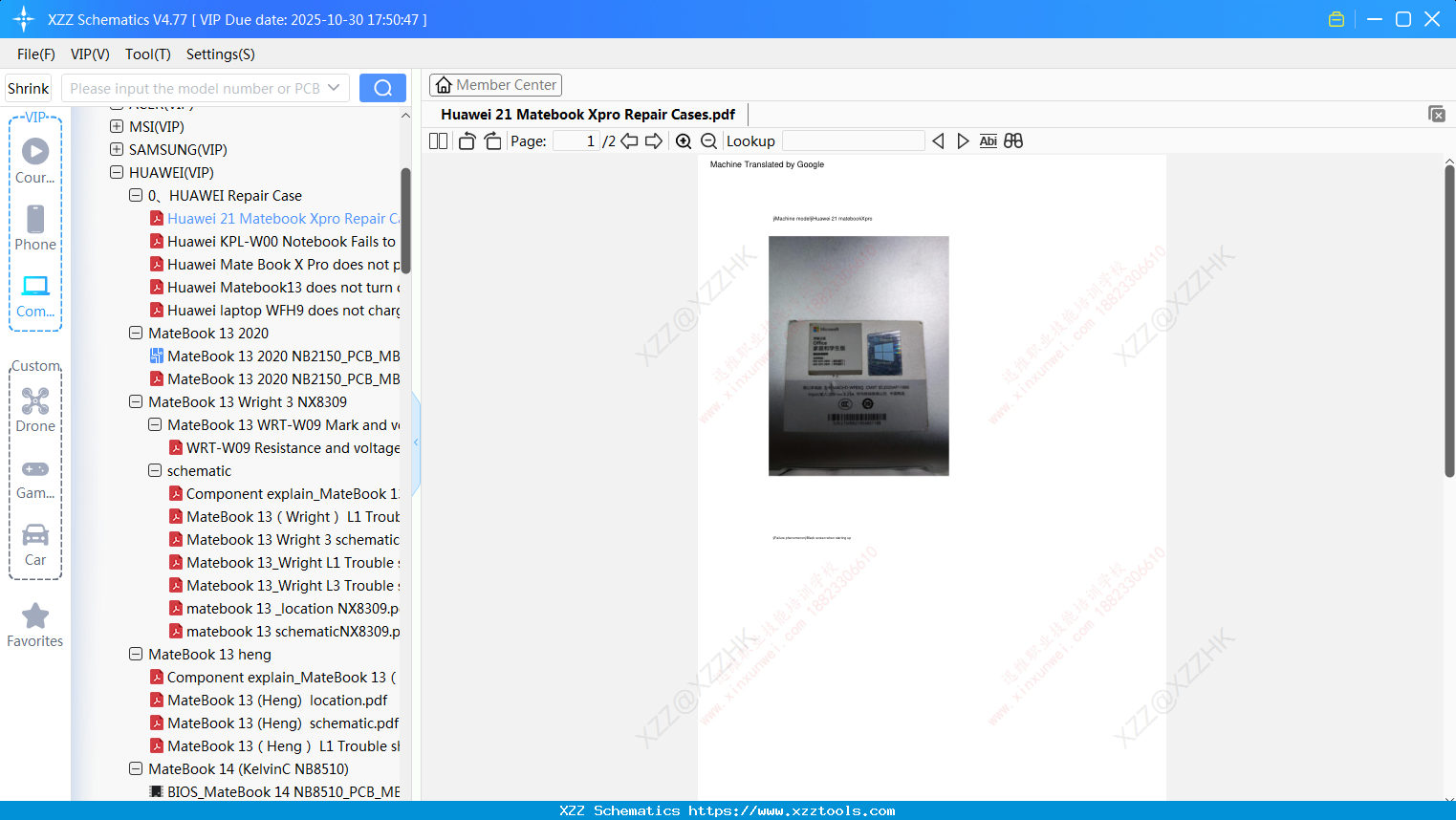
Task: Toggle the Abi whole-word match option
Action: point(989,141)
